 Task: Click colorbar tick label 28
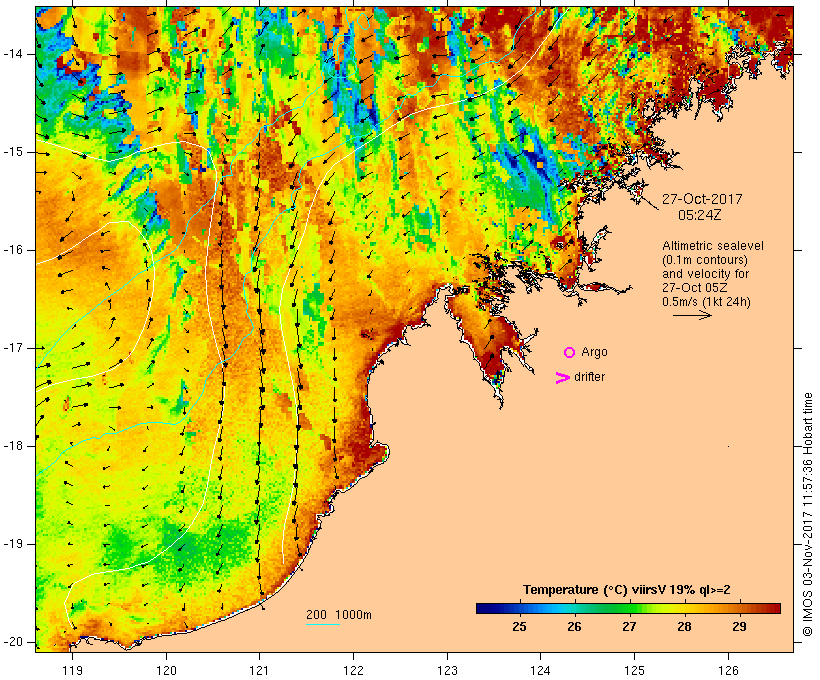[684, 627]
